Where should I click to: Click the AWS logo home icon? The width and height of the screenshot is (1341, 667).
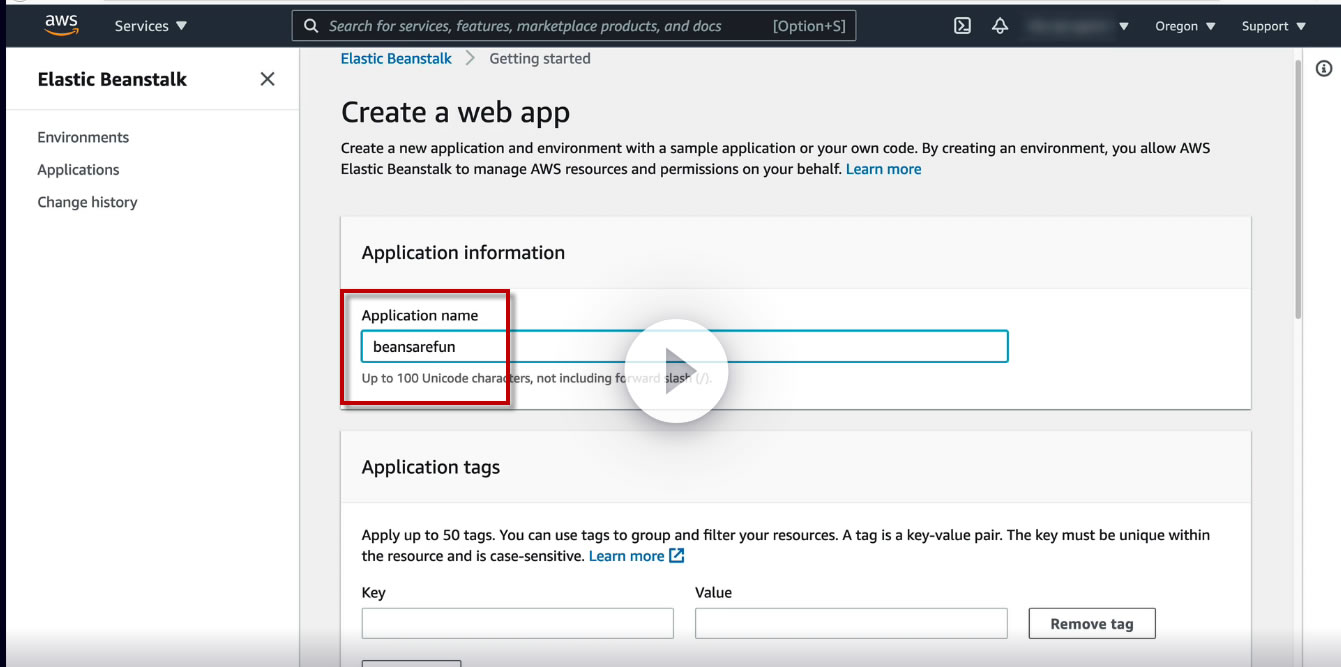pyautogui.click(x=61, y=26)
